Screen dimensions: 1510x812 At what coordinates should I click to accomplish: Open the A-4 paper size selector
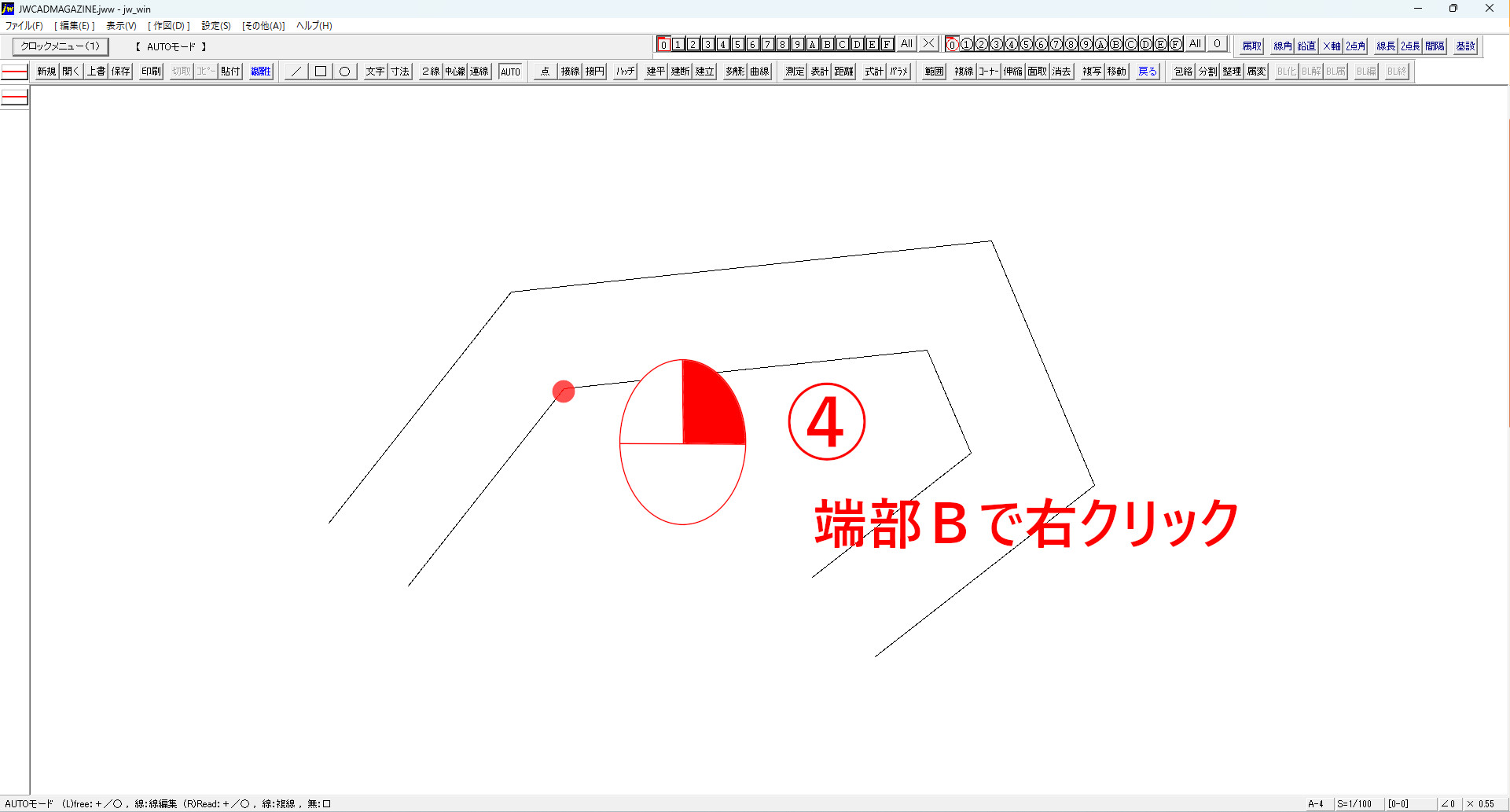1316,804
